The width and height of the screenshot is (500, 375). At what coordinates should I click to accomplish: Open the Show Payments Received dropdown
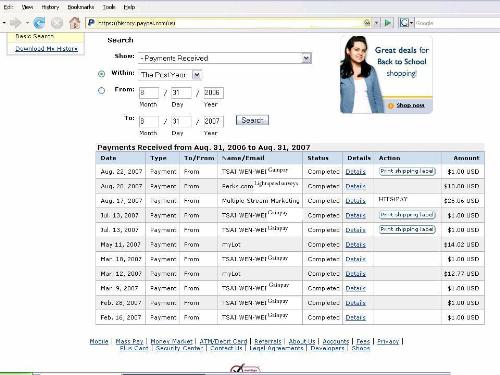(225, 58)
